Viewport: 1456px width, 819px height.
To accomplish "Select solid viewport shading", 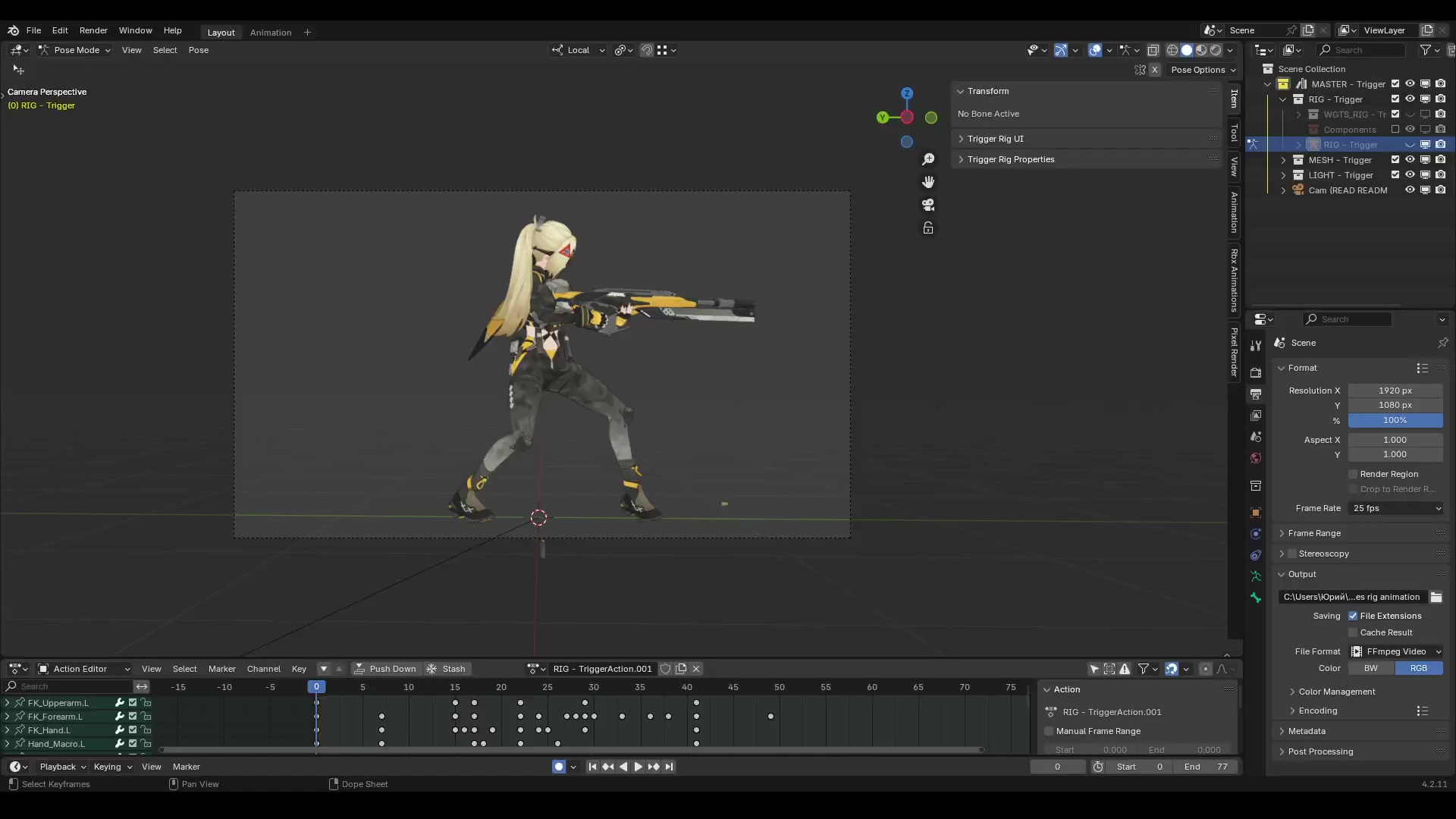I will pos(1187,50).
